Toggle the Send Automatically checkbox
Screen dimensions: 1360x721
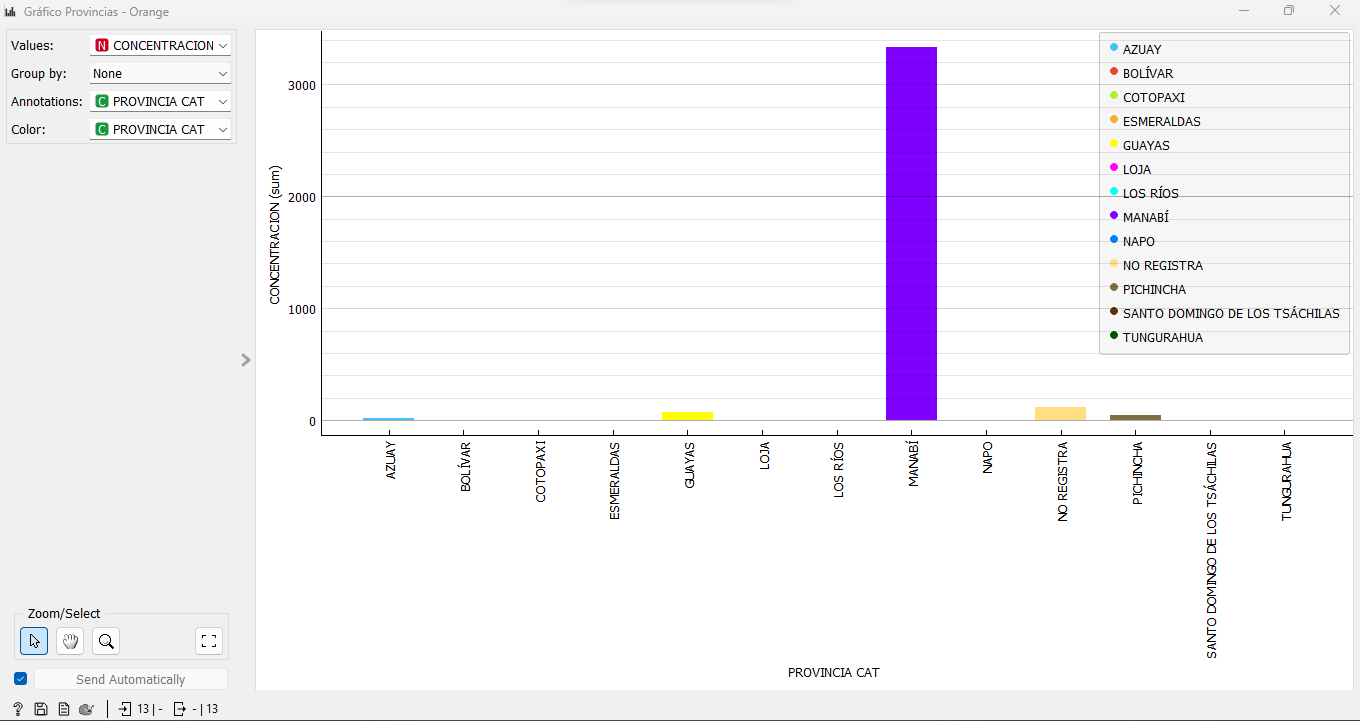(21, 679)
